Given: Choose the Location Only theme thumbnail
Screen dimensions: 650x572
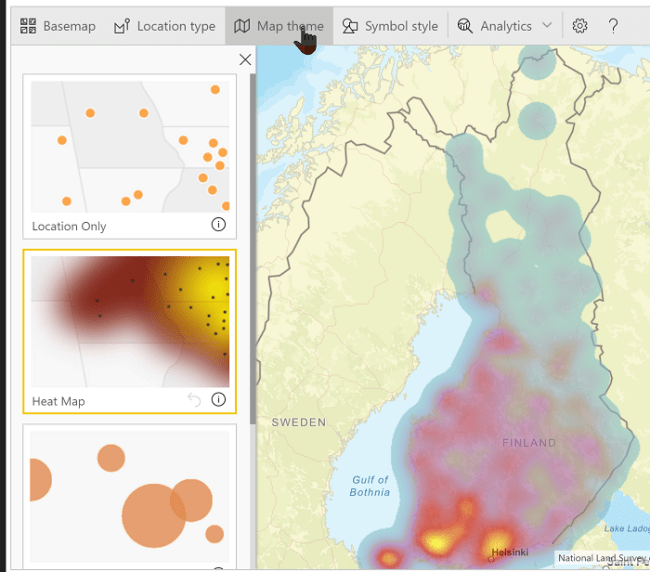Looking at the screenshot, I should point(130,146).
